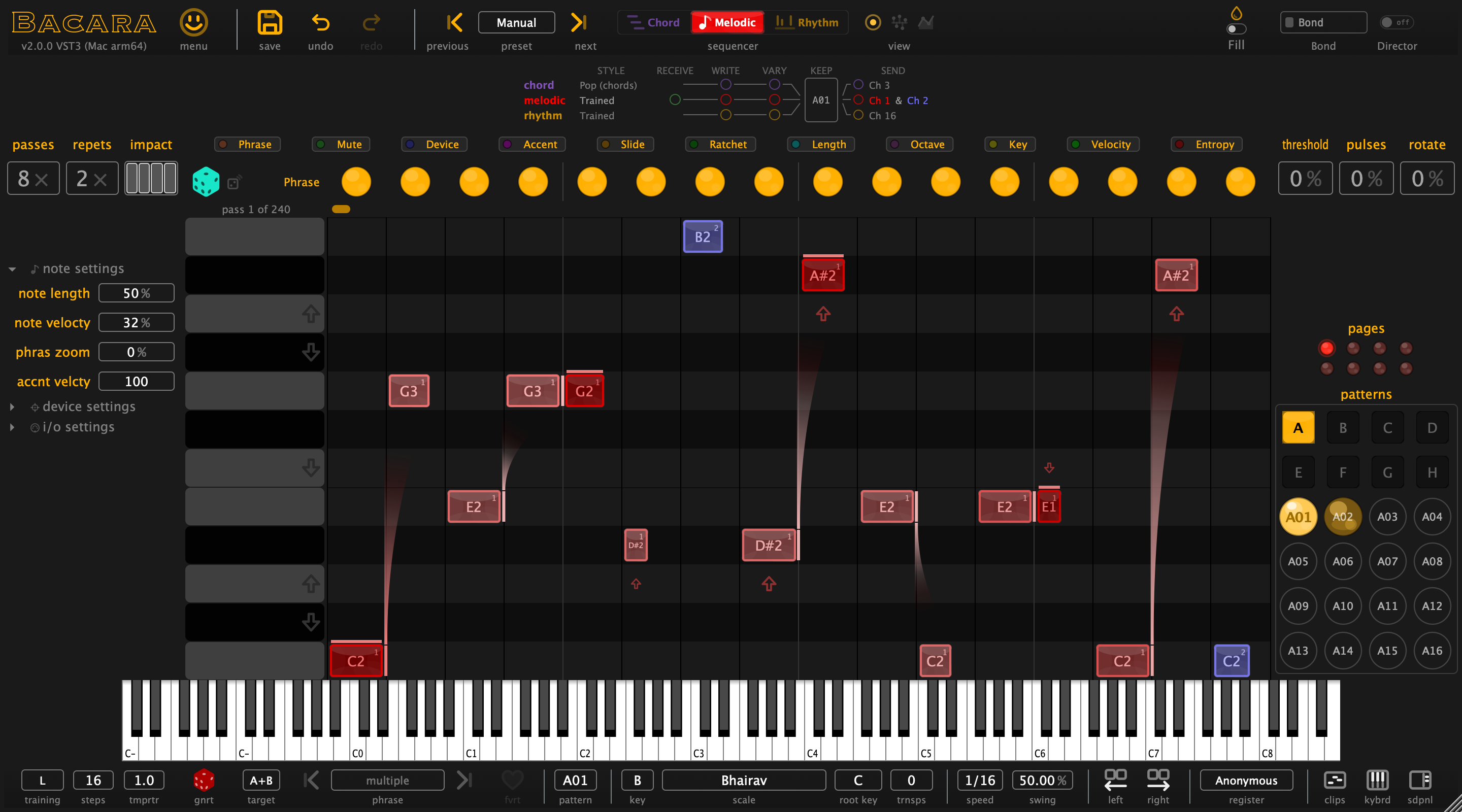
Task: Switch to the Rhythm sequencer tab
Action: pyautogui.click(x=807, y=22)
